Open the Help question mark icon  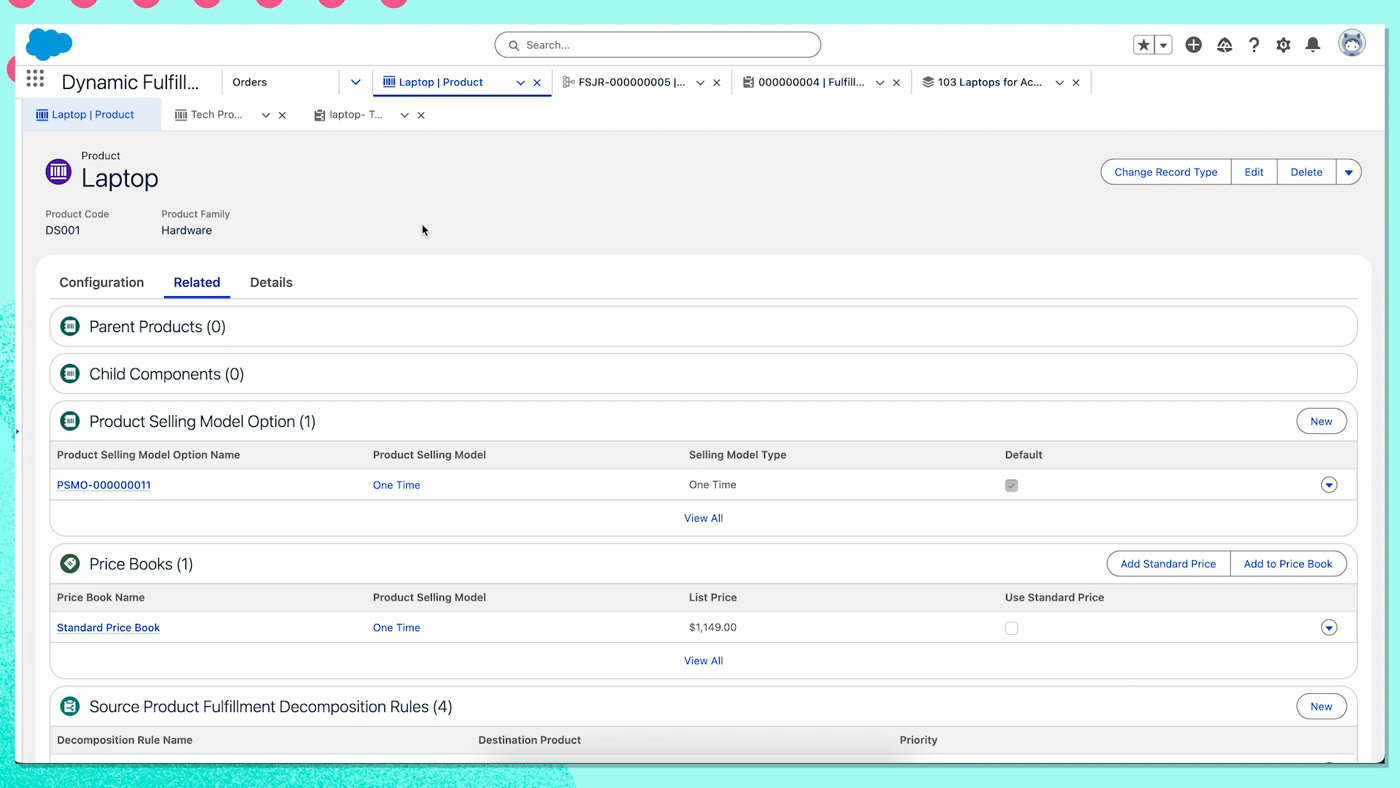(x=1254, y=45)
